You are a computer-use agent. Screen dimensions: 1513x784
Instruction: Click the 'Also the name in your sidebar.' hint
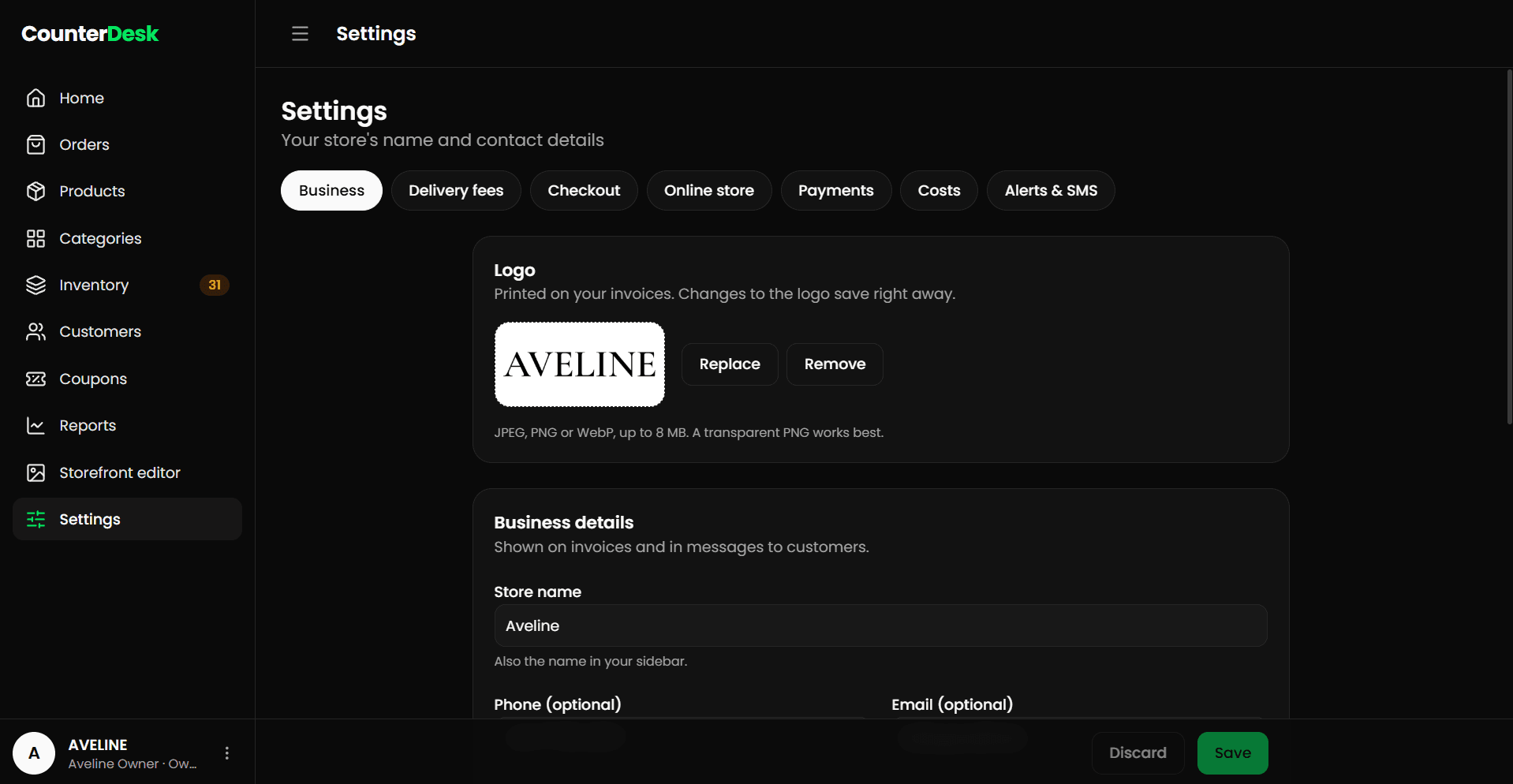click(x=591, y=661)
